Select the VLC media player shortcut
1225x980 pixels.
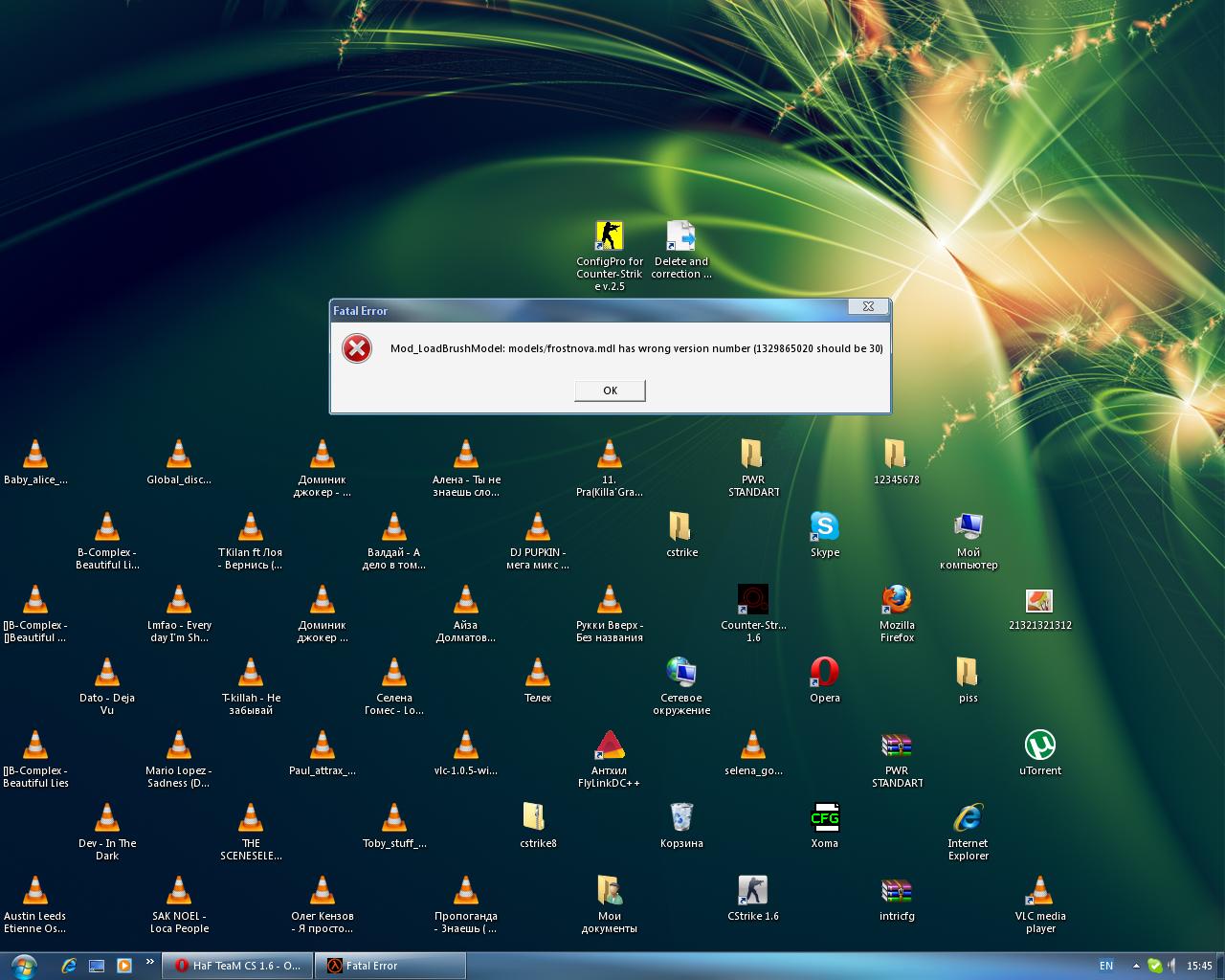click(1039, 893)
